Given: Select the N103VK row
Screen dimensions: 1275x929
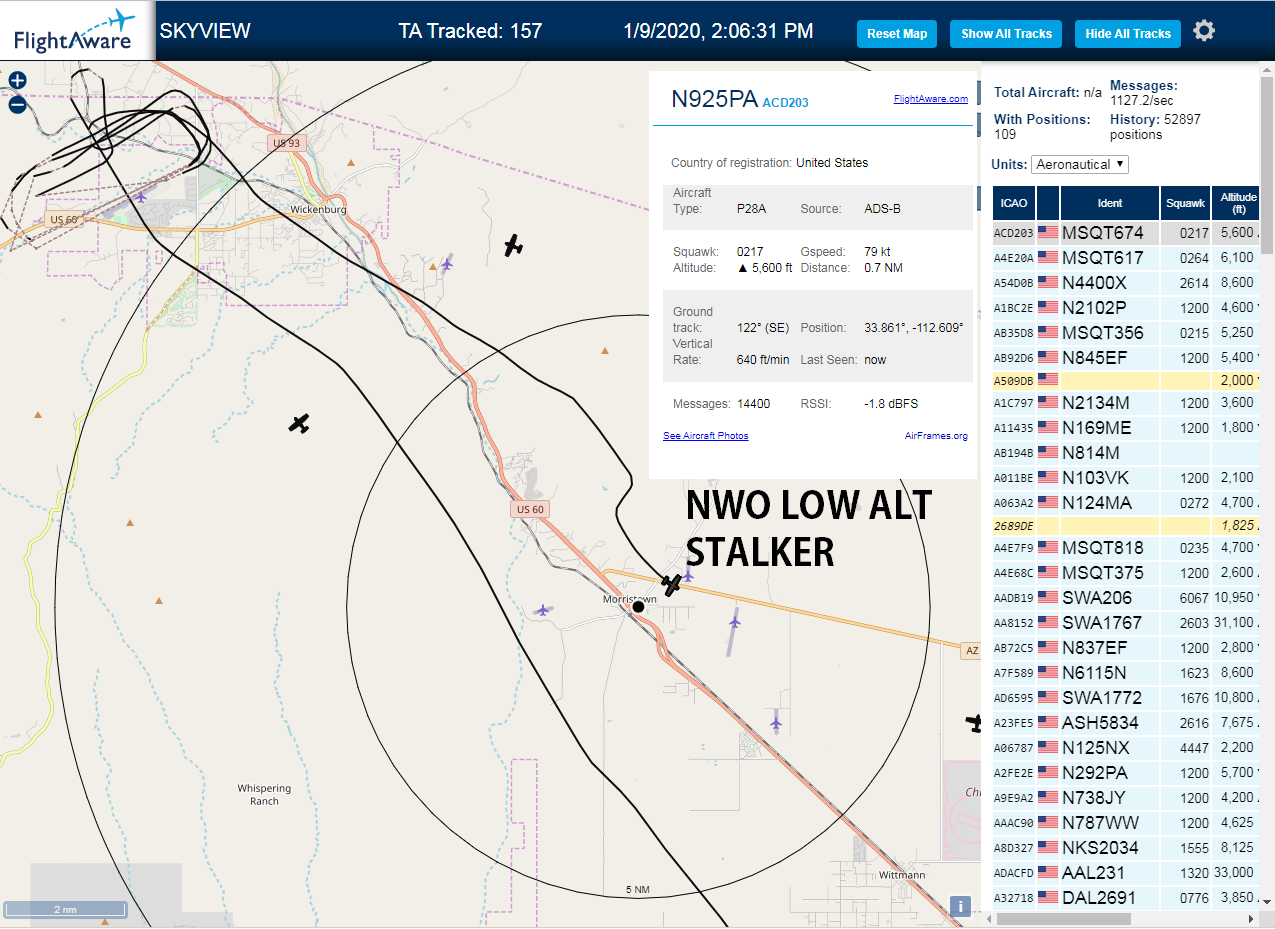Looking at the screenshot, I should point(1127,478).
